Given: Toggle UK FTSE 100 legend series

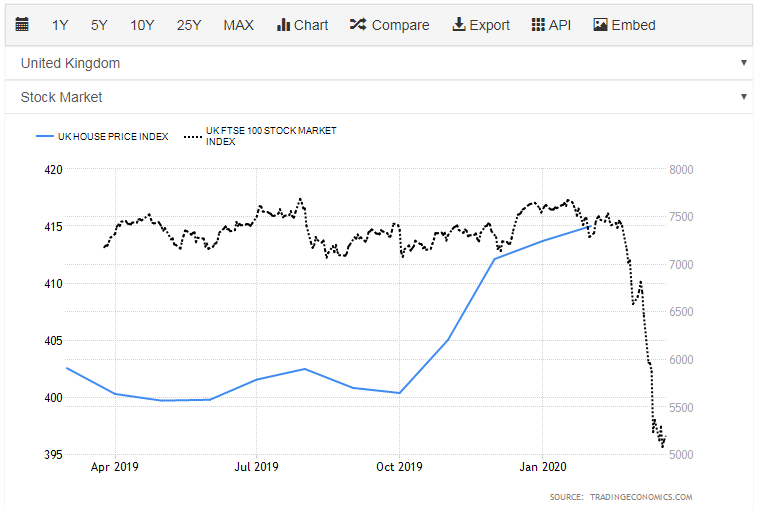Looking at the screenshot, I should (270, 136).
